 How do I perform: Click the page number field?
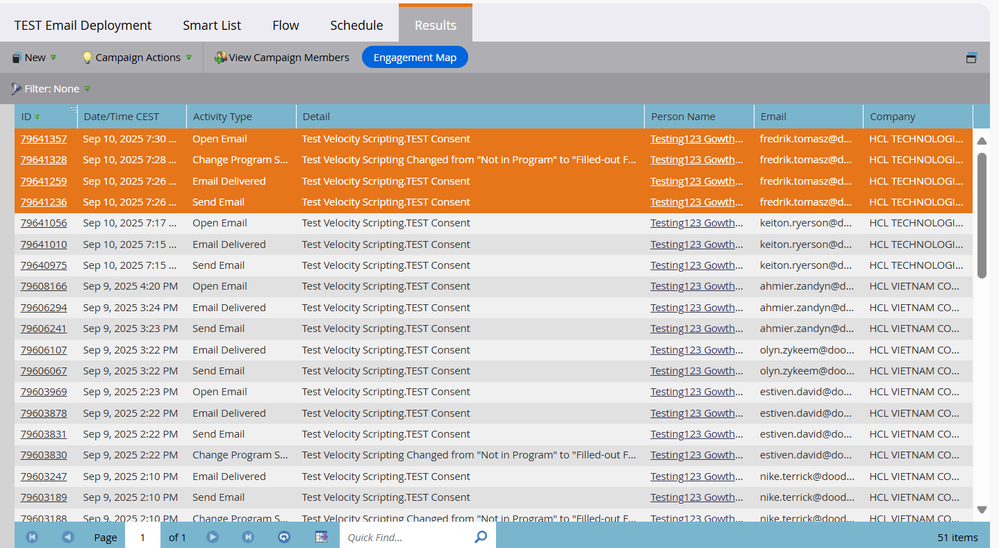143,537
